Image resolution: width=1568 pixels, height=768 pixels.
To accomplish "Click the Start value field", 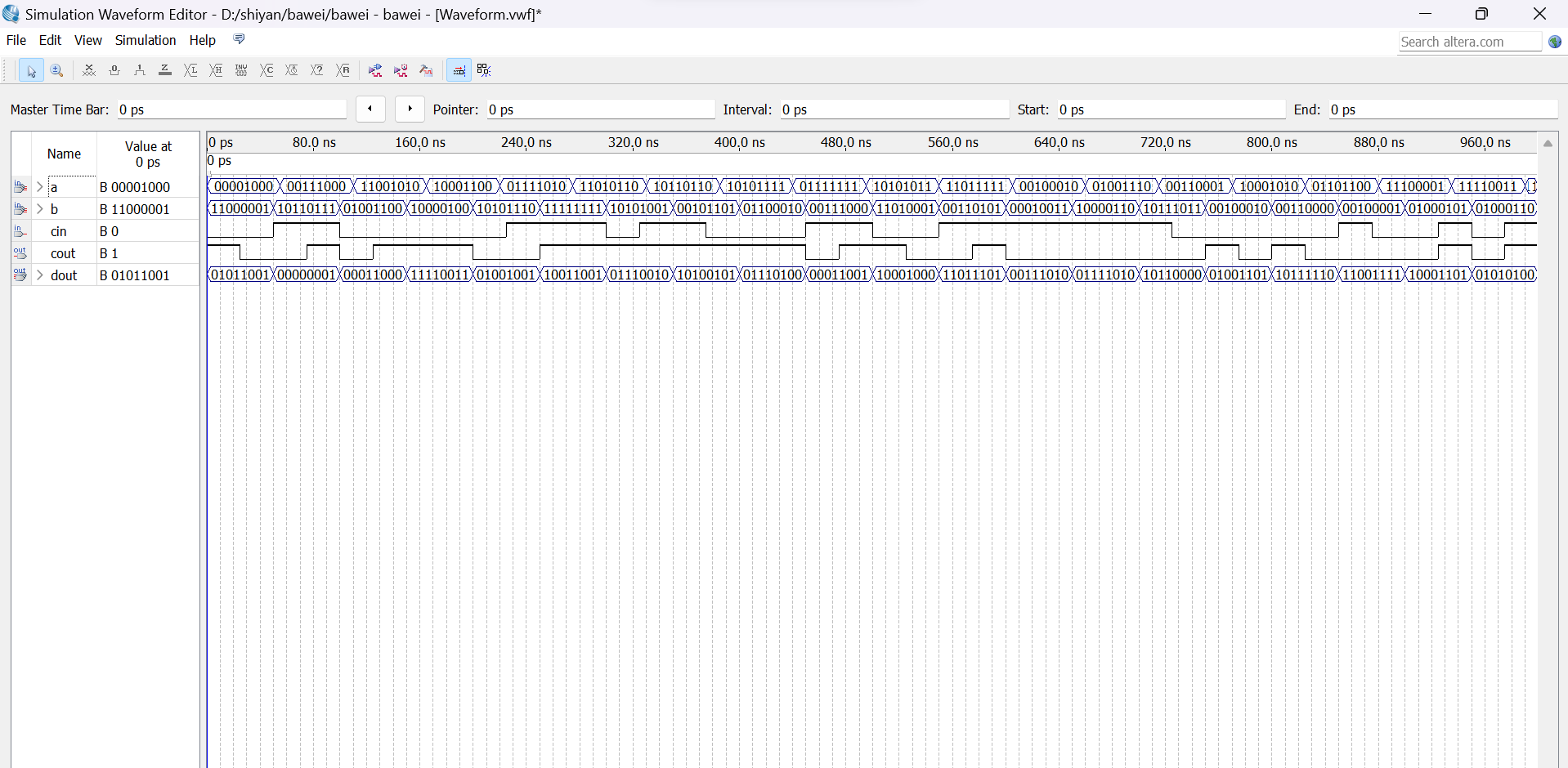I will (x=1172, y=109).
